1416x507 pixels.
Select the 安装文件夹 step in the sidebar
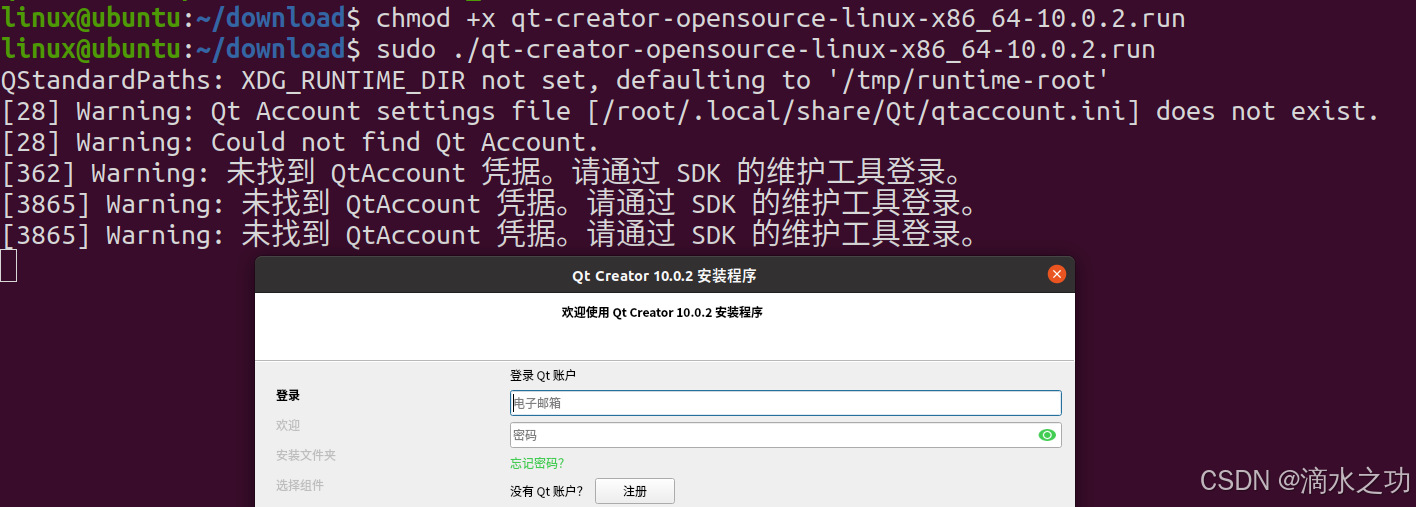coord(306,456)
